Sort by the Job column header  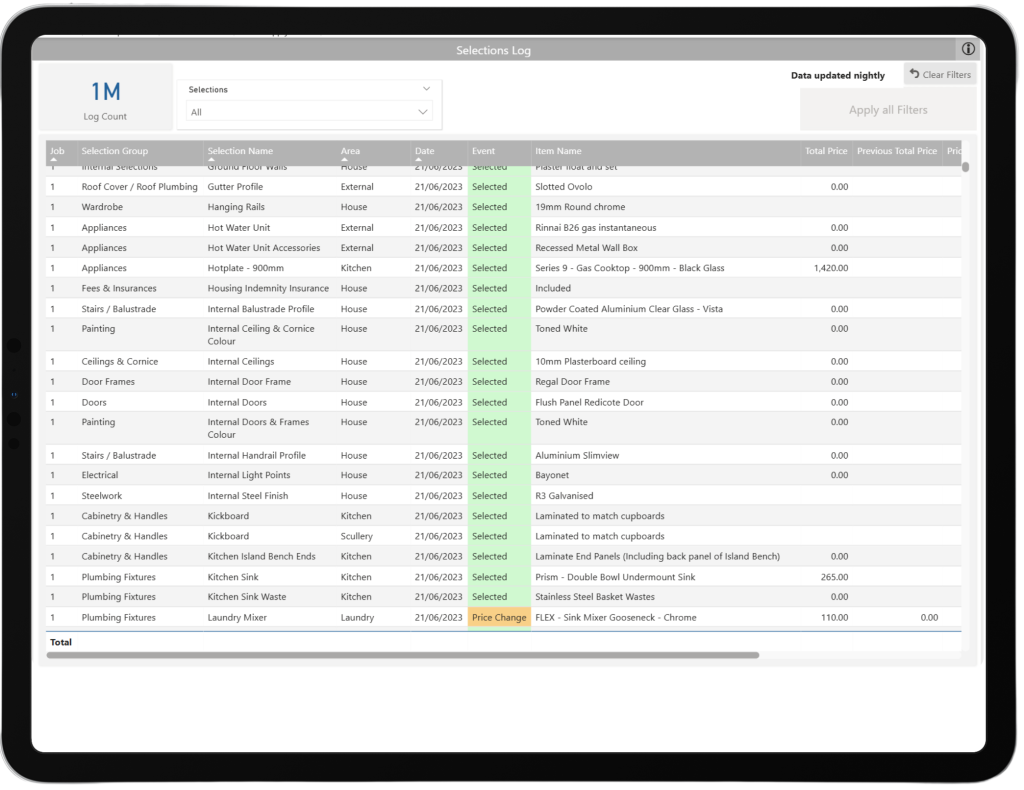[57, 152]
